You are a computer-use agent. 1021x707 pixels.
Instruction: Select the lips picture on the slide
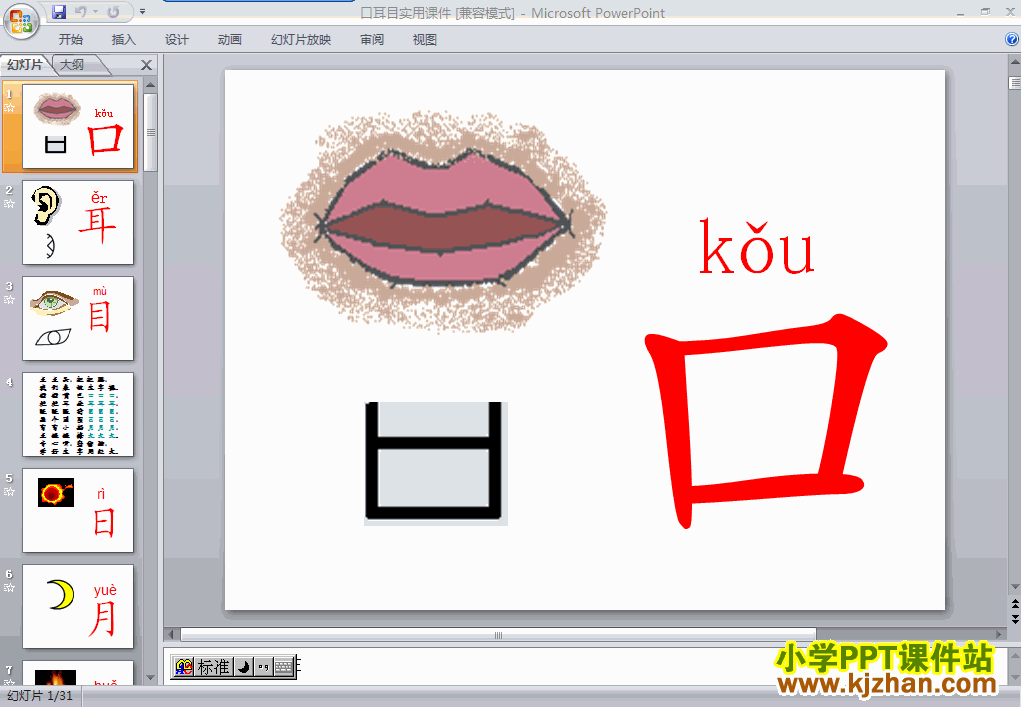443,222
